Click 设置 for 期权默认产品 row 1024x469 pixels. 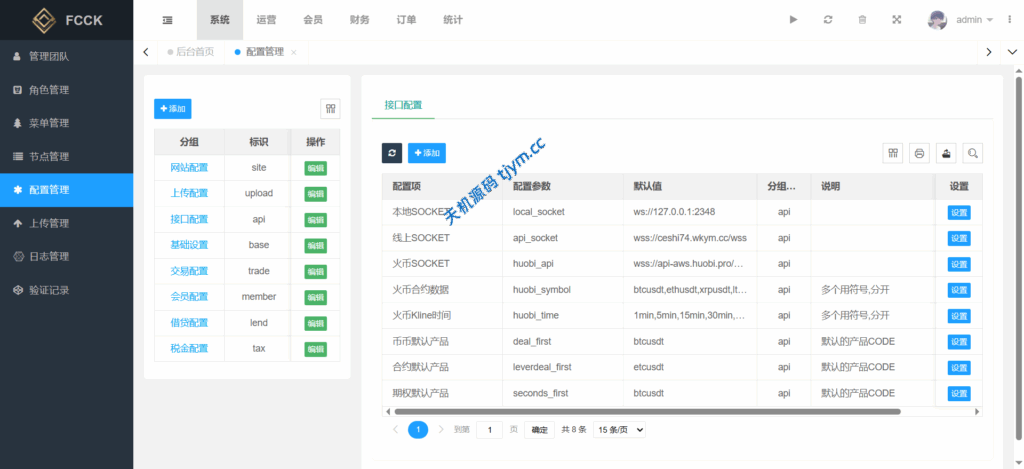(959, 394)
